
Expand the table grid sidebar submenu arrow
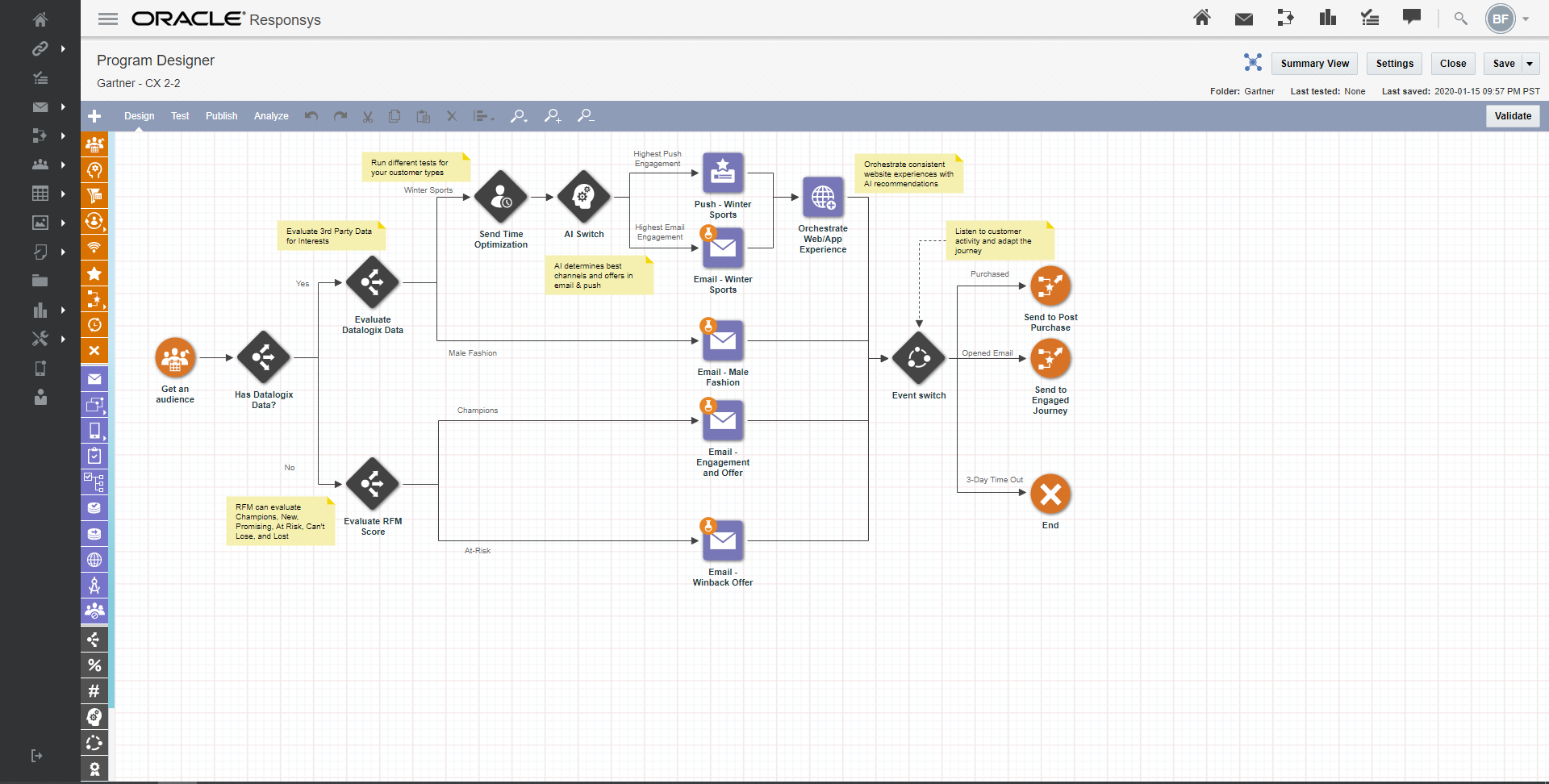pos(63,194)
